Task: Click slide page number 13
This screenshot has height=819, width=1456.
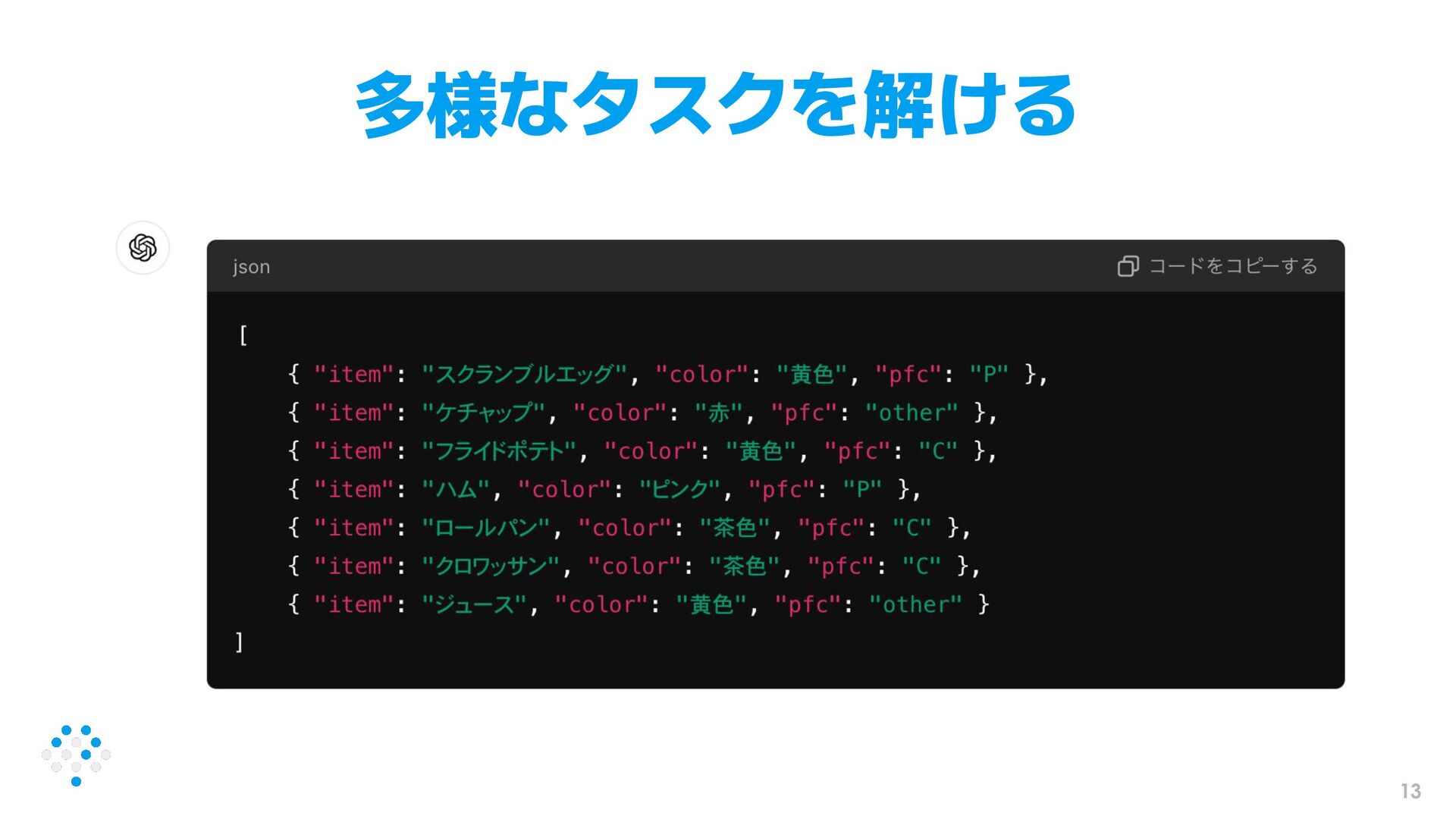Action: 1410,792
